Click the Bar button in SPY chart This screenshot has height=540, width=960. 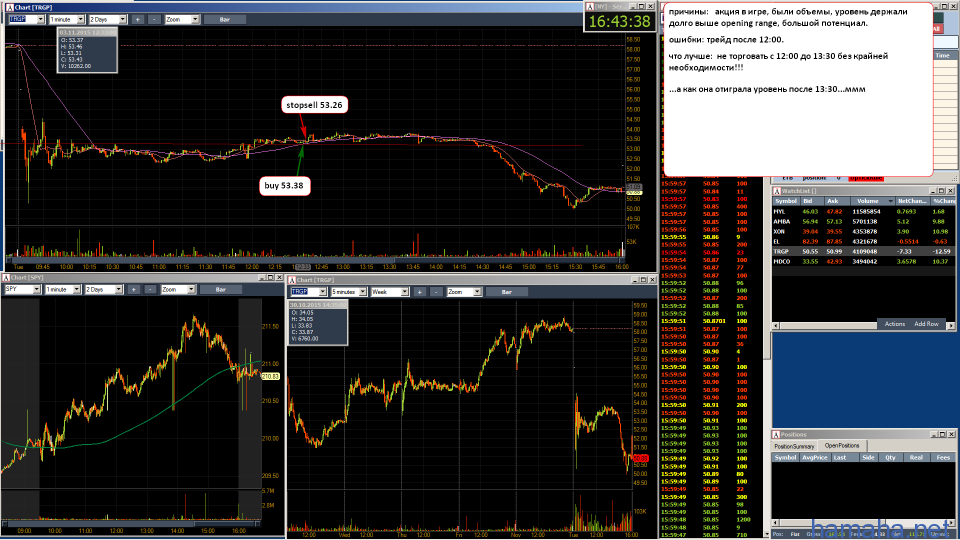(220, 290)
